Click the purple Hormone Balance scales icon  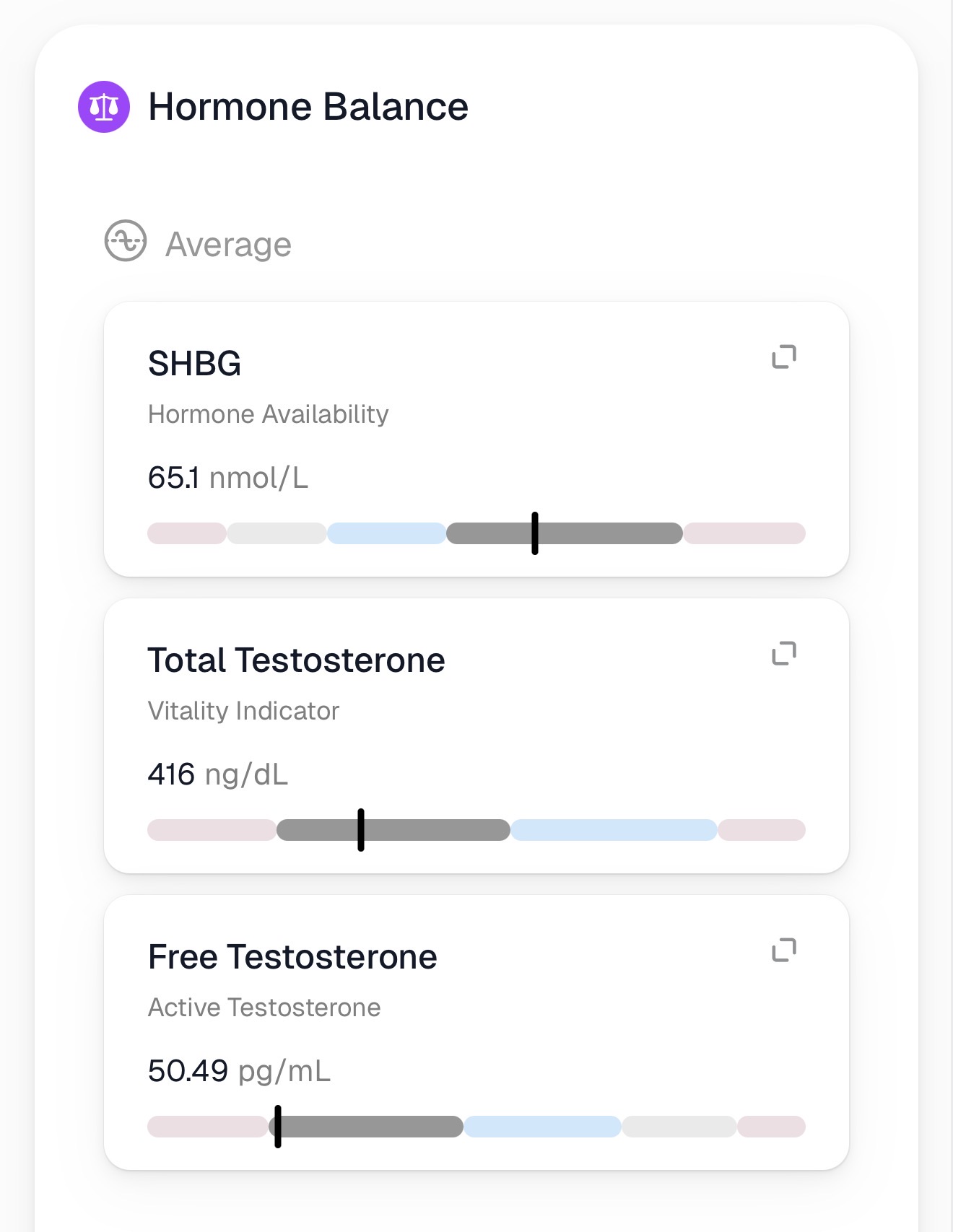coord(104,107)
